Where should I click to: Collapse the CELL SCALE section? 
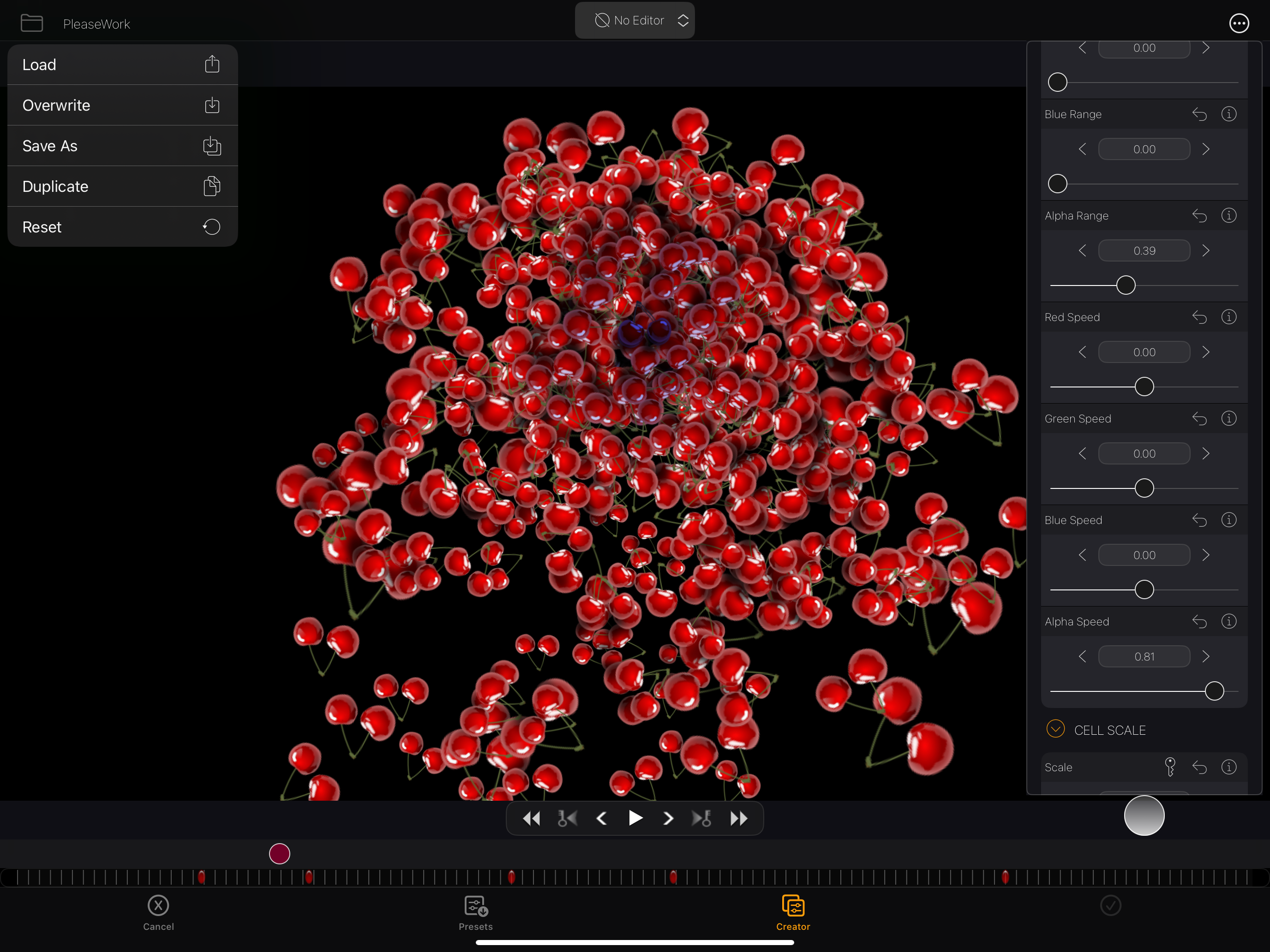1055,729
